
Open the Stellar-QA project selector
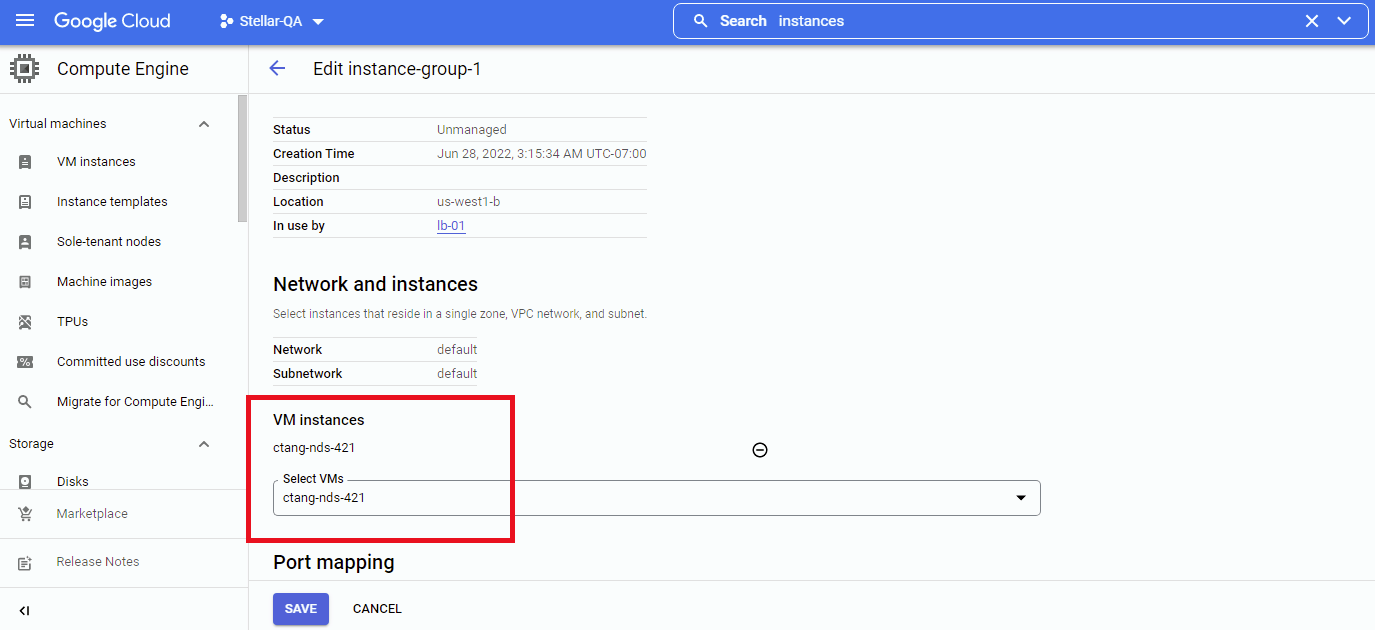pos(272,21)
